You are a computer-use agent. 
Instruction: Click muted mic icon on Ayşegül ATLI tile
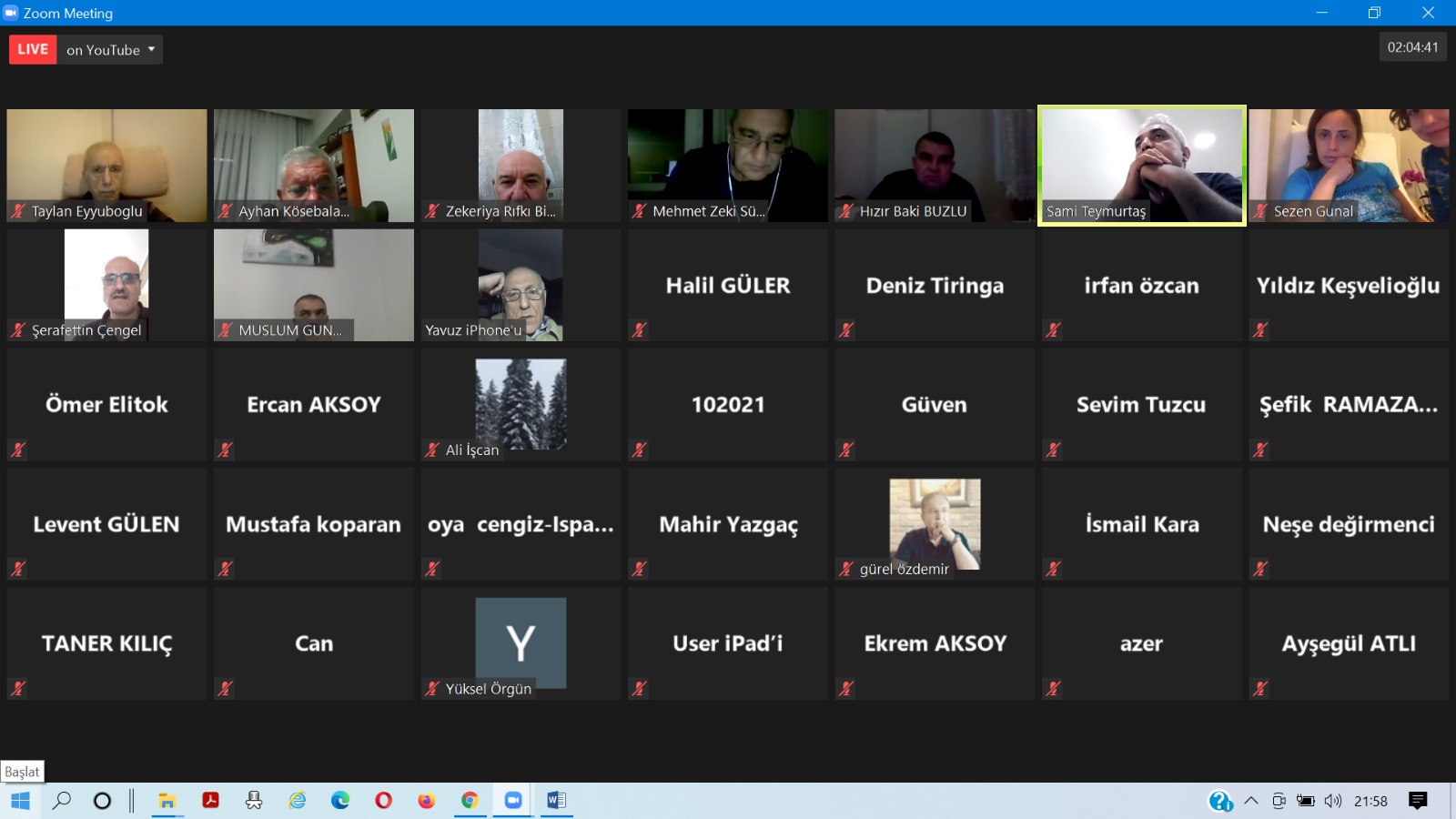pyautogui.click(x=1260, y=689)
